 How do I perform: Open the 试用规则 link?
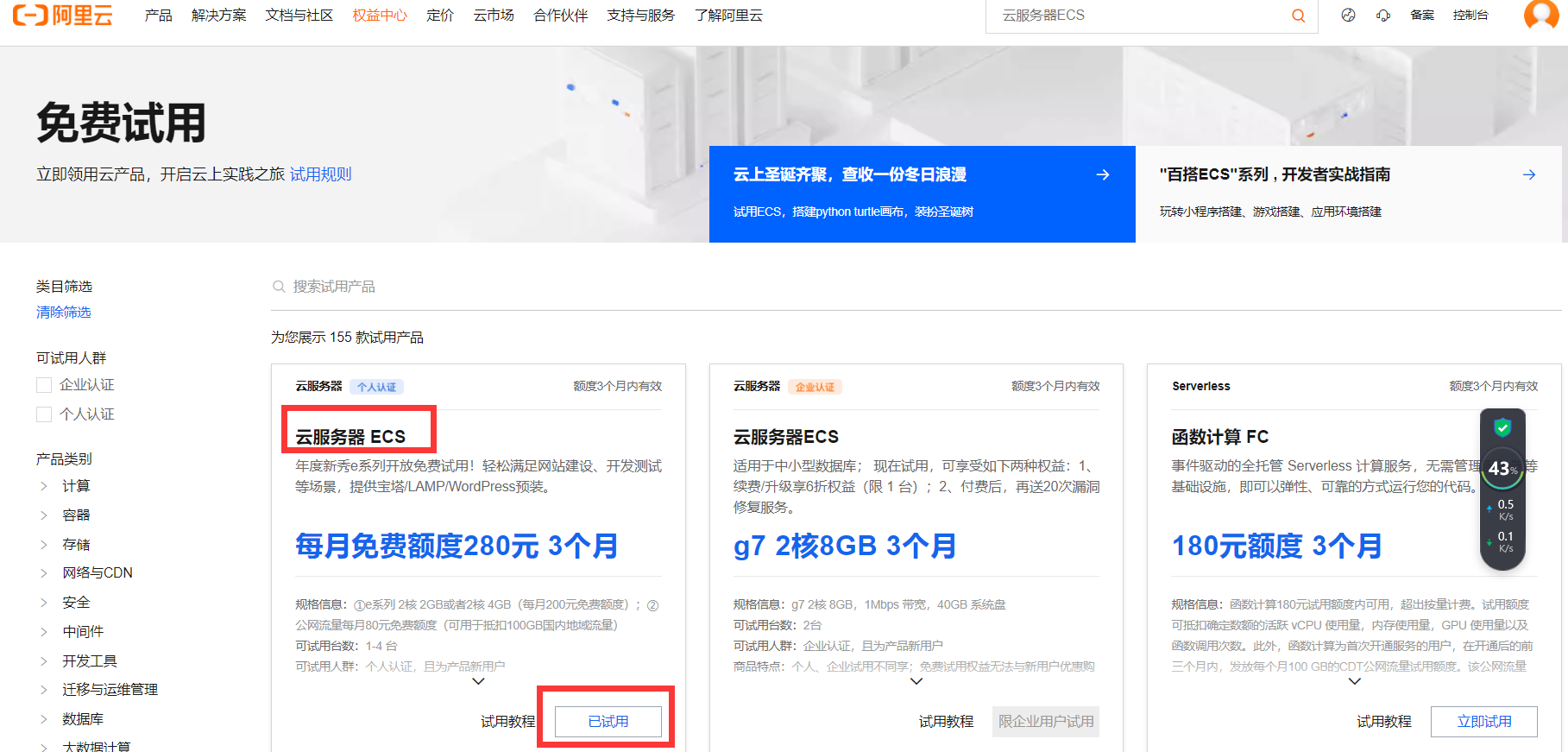321,174
